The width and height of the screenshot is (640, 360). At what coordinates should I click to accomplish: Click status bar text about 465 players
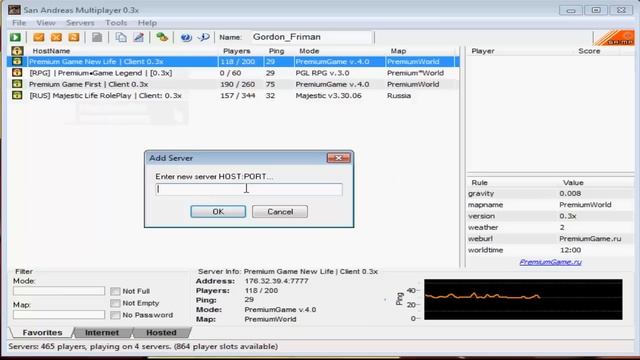(143, 346)
